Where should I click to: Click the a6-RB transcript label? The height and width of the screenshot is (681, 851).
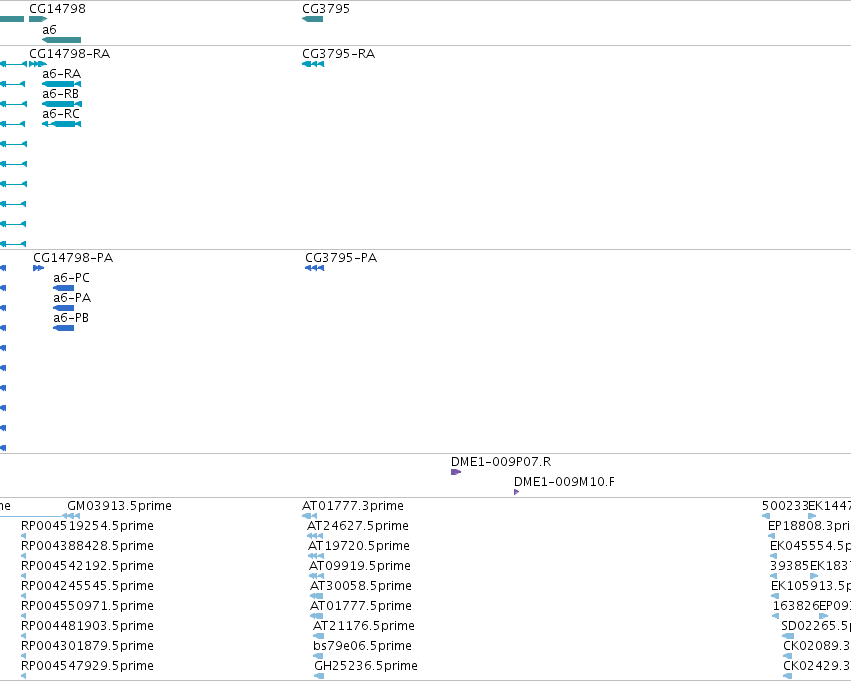(x=61, y=94)
